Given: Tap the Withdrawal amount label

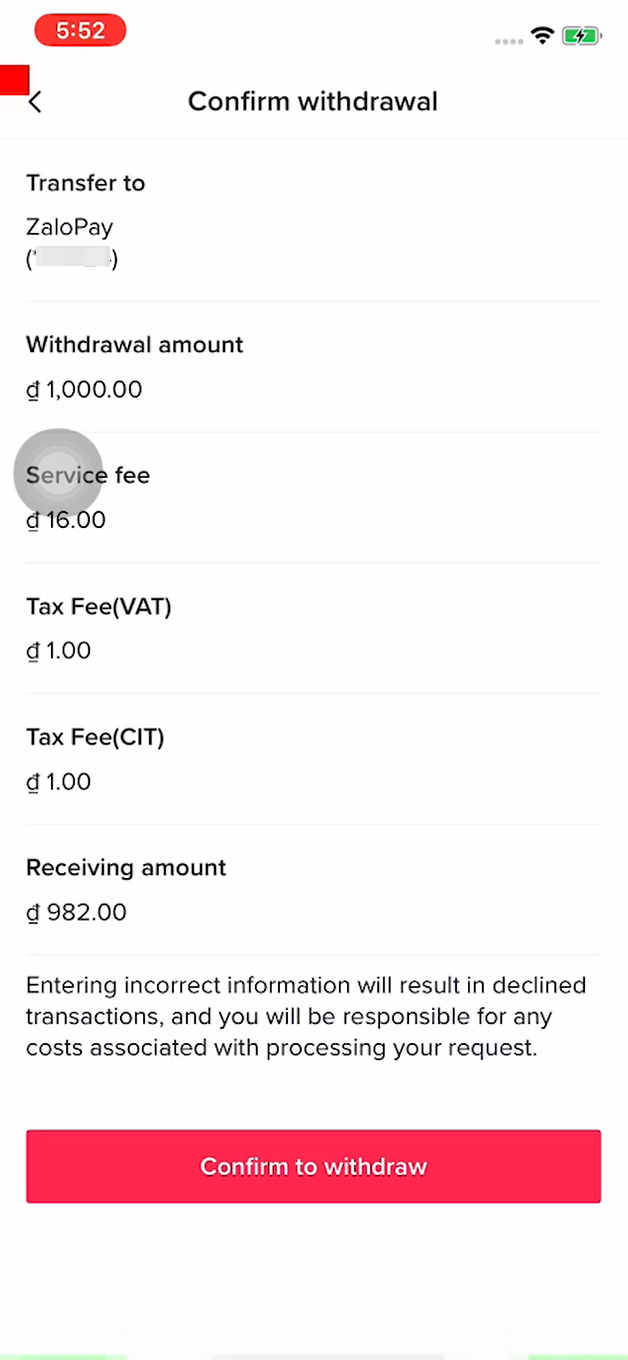Looking at the screenshot, I should (134, 345).
